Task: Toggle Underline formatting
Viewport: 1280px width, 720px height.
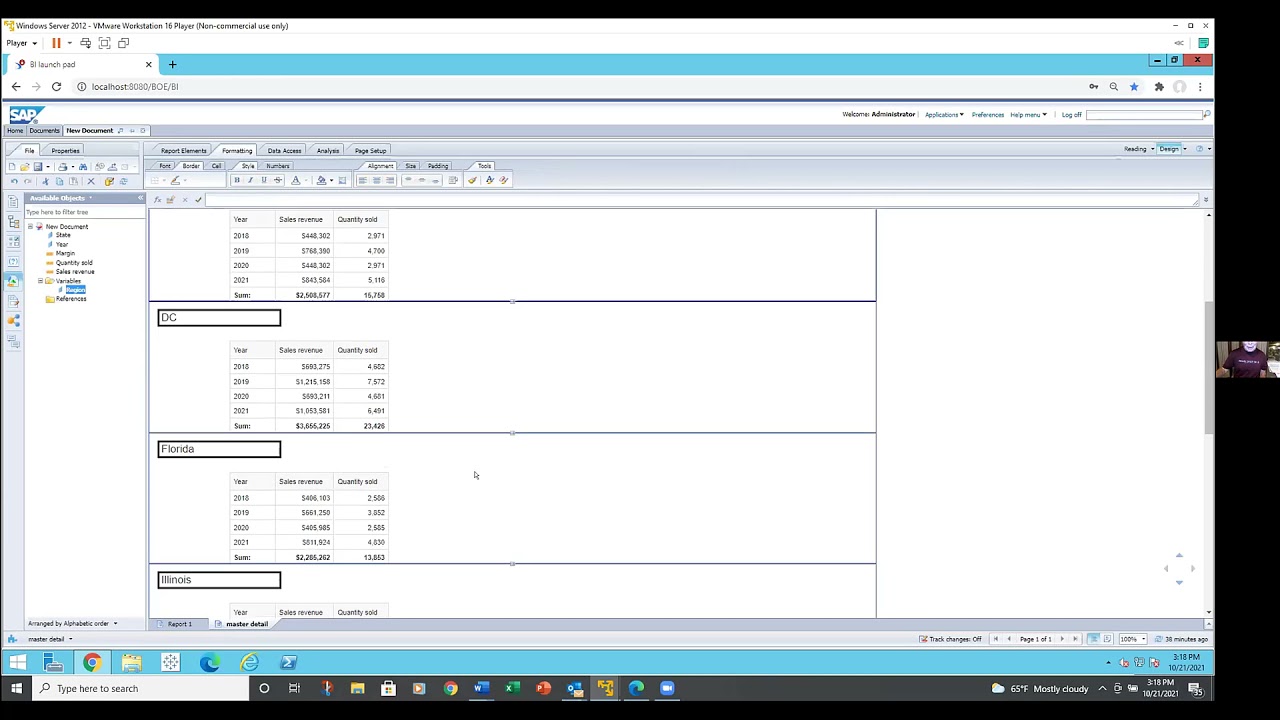Action: [x=264, y=180]
